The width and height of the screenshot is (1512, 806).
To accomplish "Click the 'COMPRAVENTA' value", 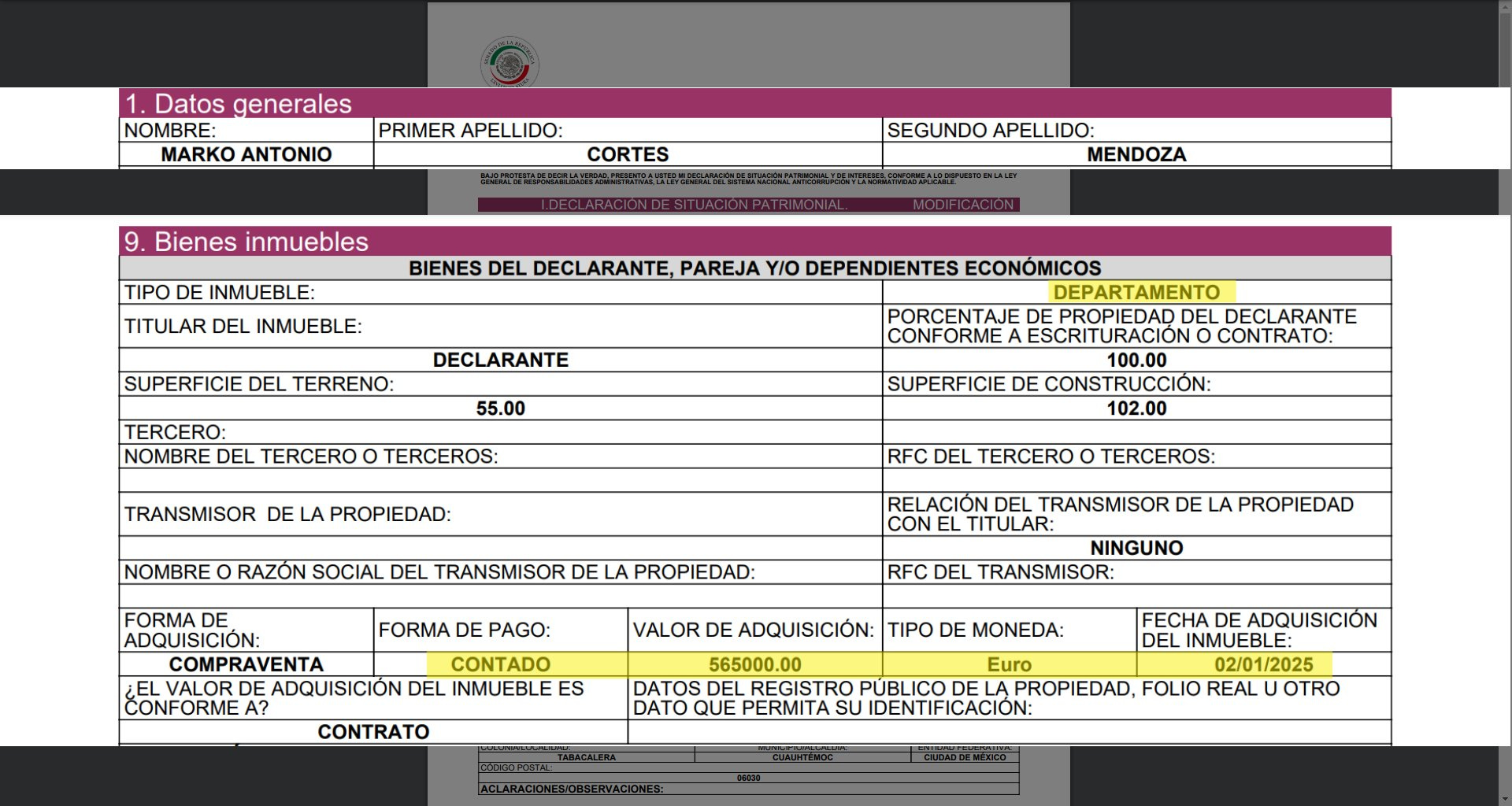I will click(x=246, y=664).
